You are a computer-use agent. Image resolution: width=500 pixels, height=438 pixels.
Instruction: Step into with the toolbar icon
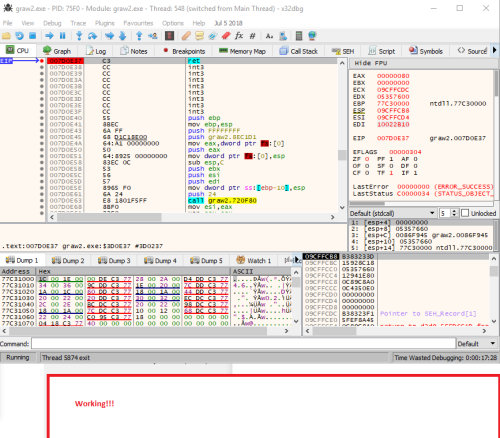tap(79, 36)
